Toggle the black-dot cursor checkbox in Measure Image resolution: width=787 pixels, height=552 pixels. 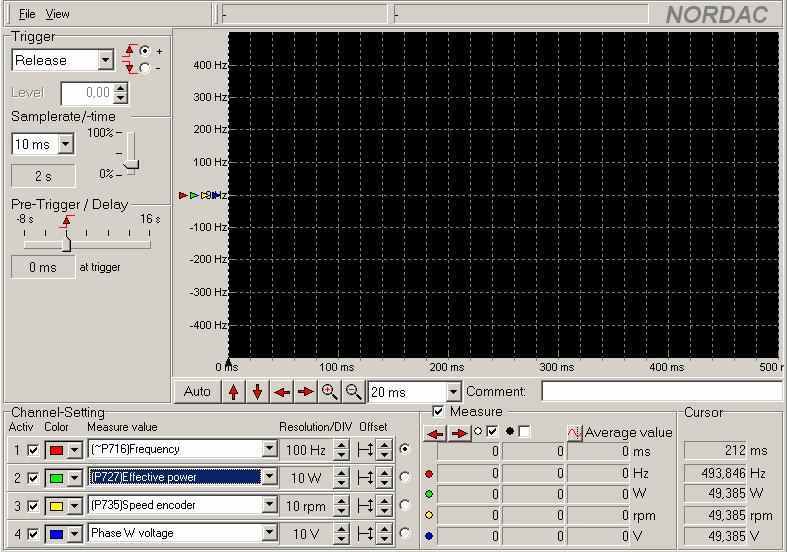coord(524,431)
